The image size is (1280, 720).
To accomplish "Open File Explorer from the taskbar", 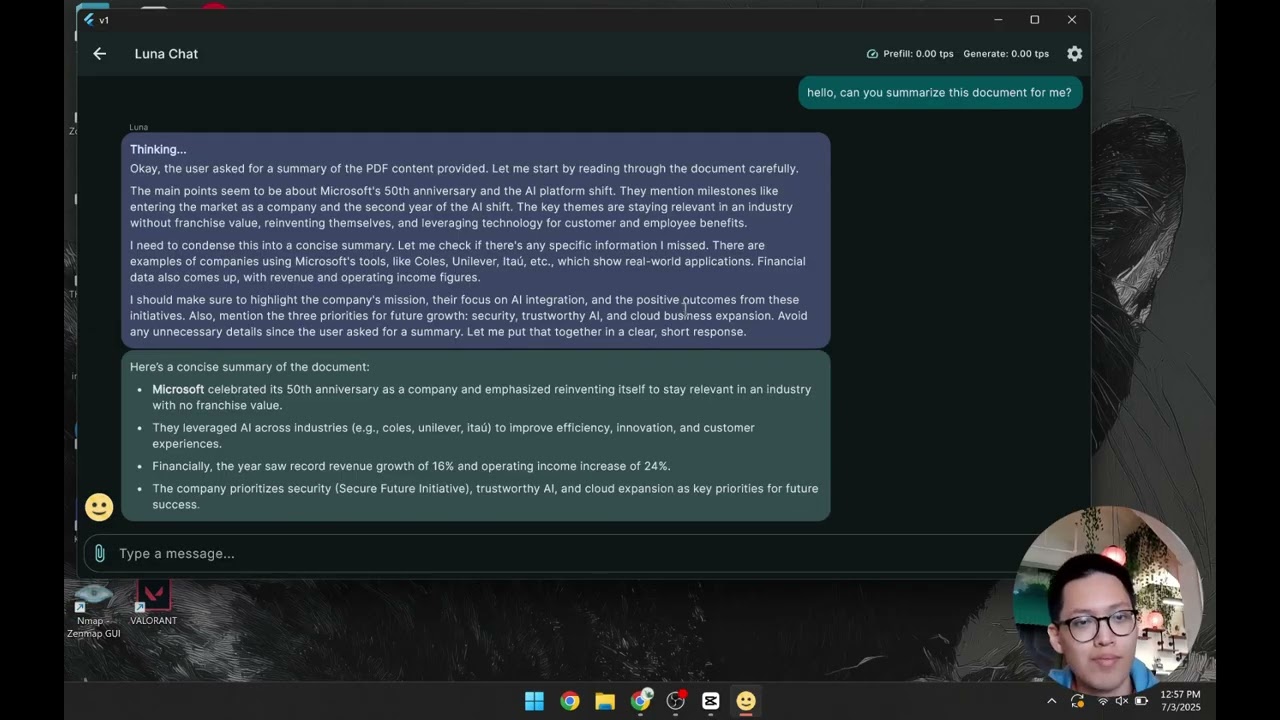I will click(x=604, y=701).
